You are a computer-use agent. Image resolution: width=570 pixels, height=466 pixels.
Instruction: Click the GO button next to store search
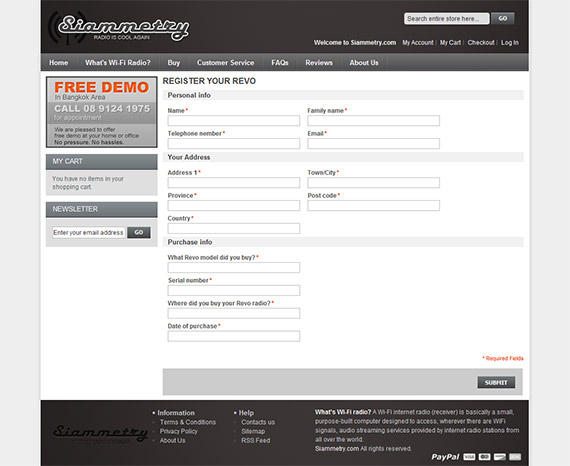coord(503,19)
